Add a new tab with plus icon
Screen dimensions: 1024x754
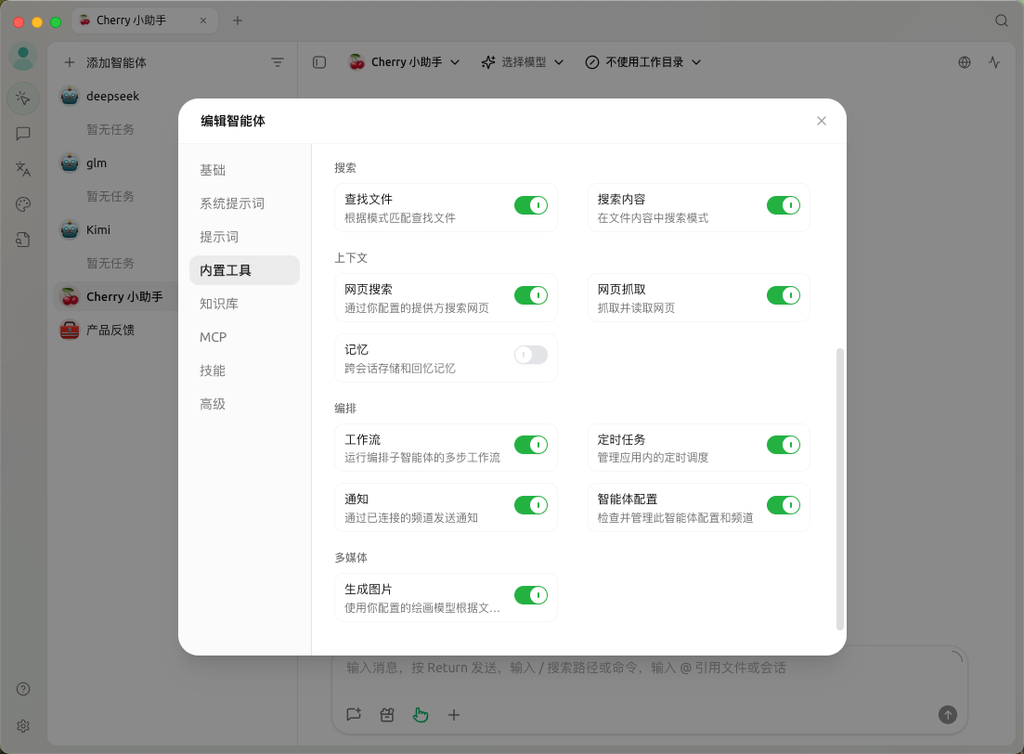238,21
